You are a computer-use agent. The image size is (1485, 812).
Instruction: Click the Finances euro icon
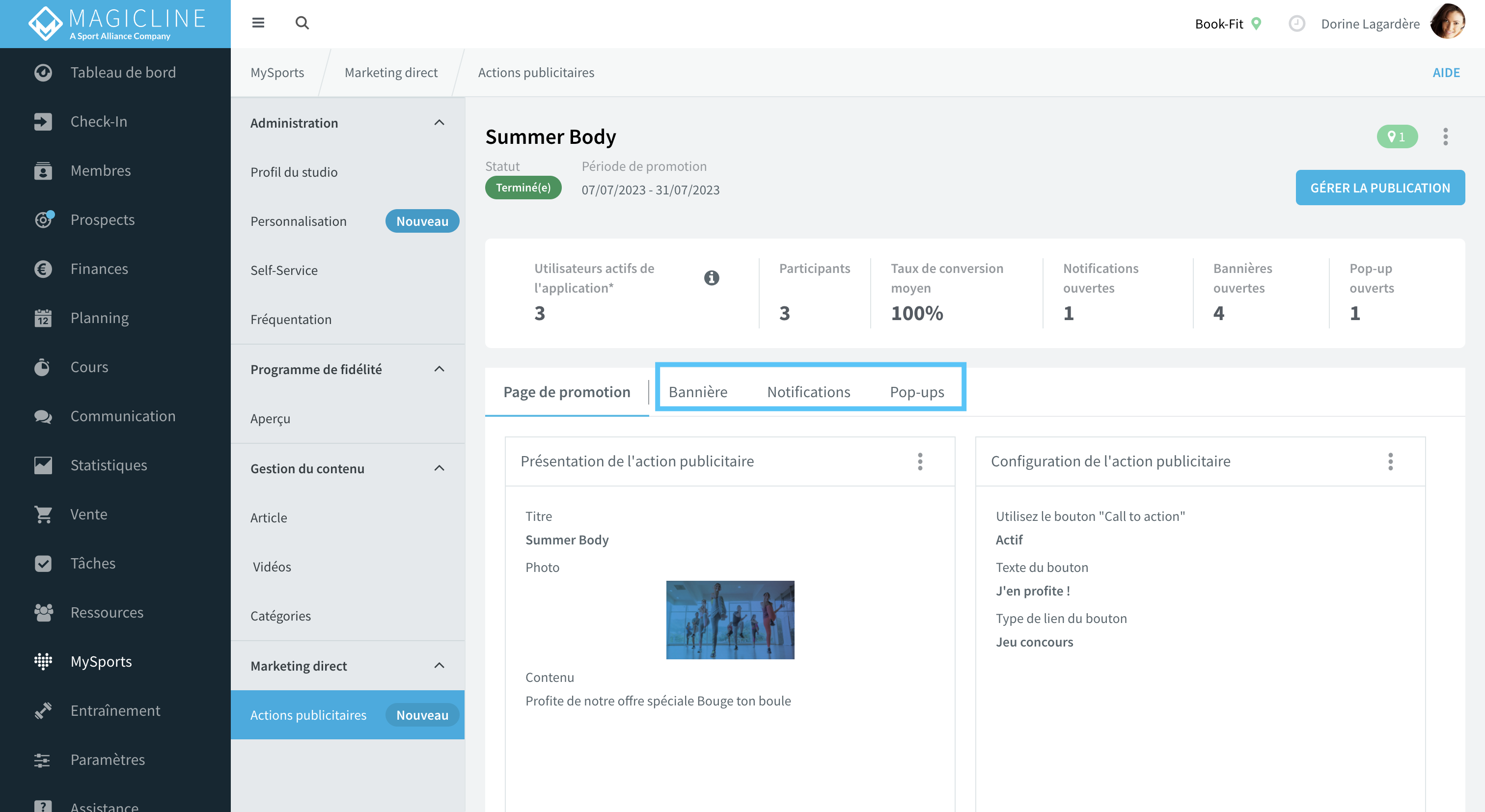[x=43, y=269]
